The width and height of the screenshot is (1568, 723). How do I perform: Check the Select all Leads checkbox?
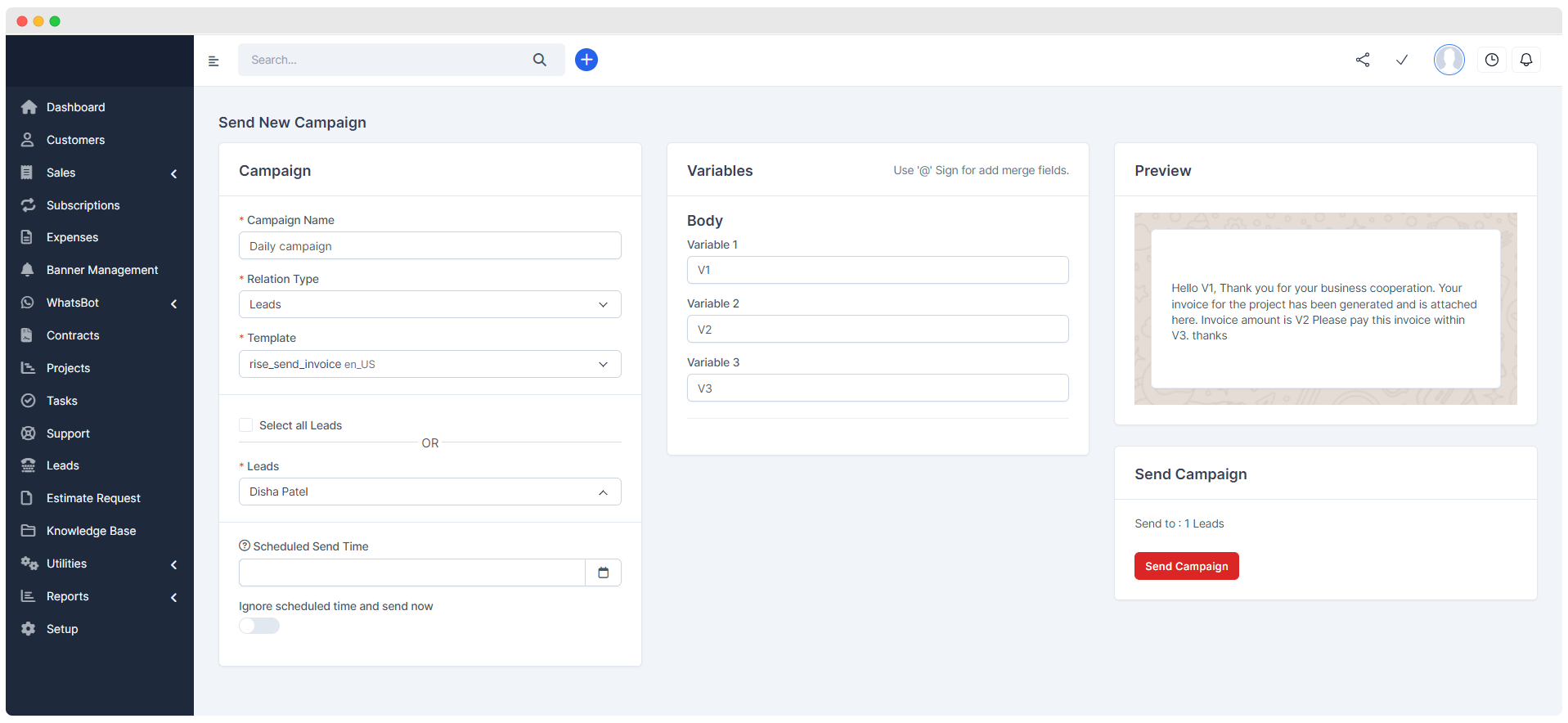pos(245,425)
